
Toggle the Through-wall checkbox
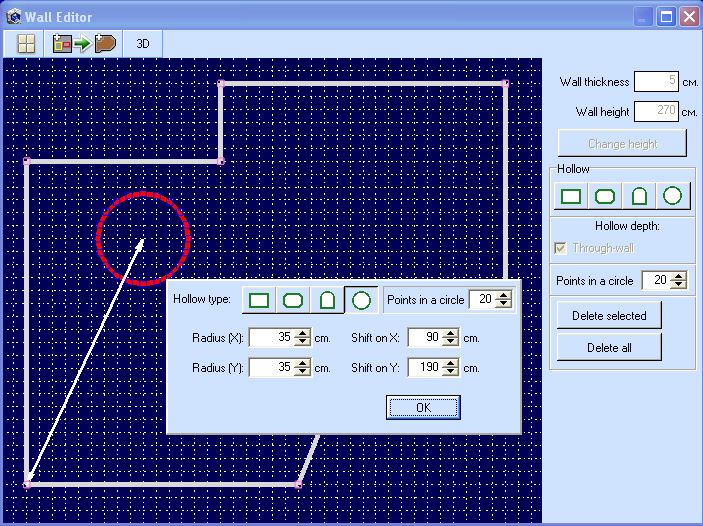click(560, 248)
